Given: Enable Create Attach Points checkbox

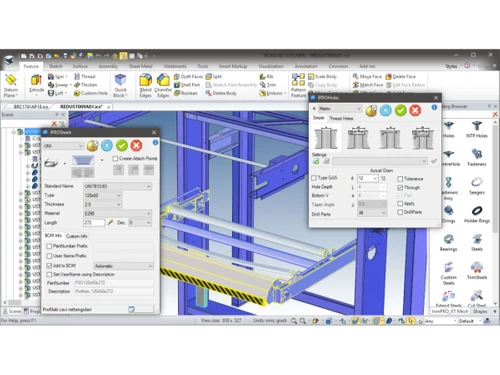Looking at the screenshot, I should (x=115, y=158).
